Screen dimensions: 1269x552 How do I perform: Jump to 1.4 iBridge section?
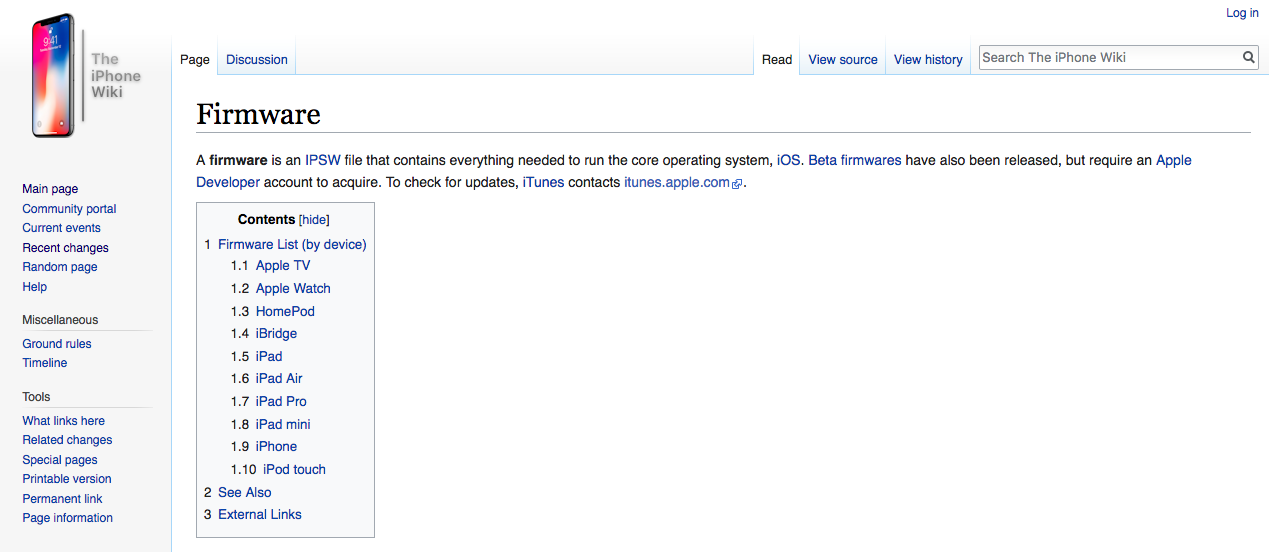263,333
